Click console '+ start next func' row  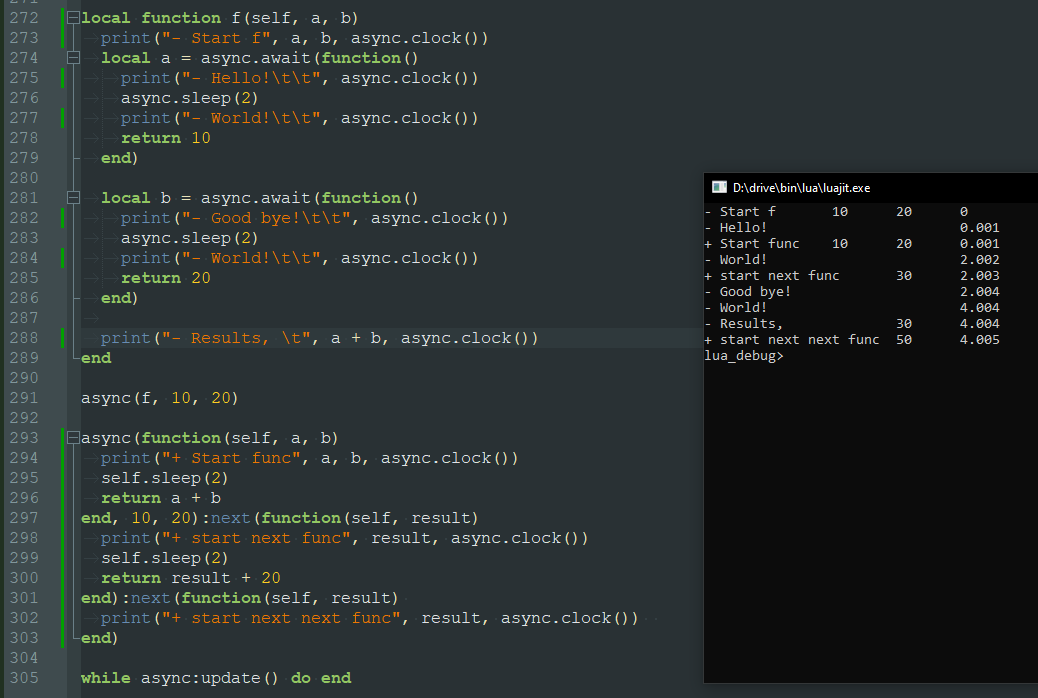coord(852,275)
